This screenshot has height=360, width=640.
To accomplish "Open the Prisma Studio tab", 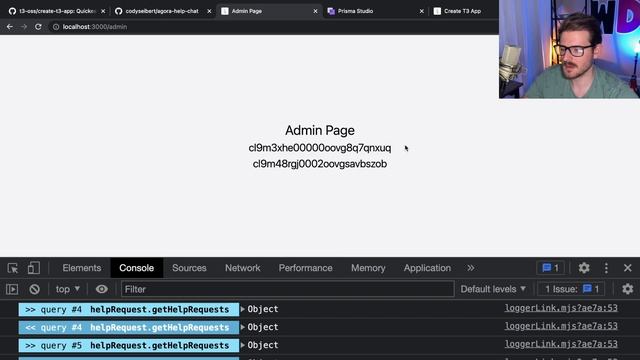I will [355, 11].
